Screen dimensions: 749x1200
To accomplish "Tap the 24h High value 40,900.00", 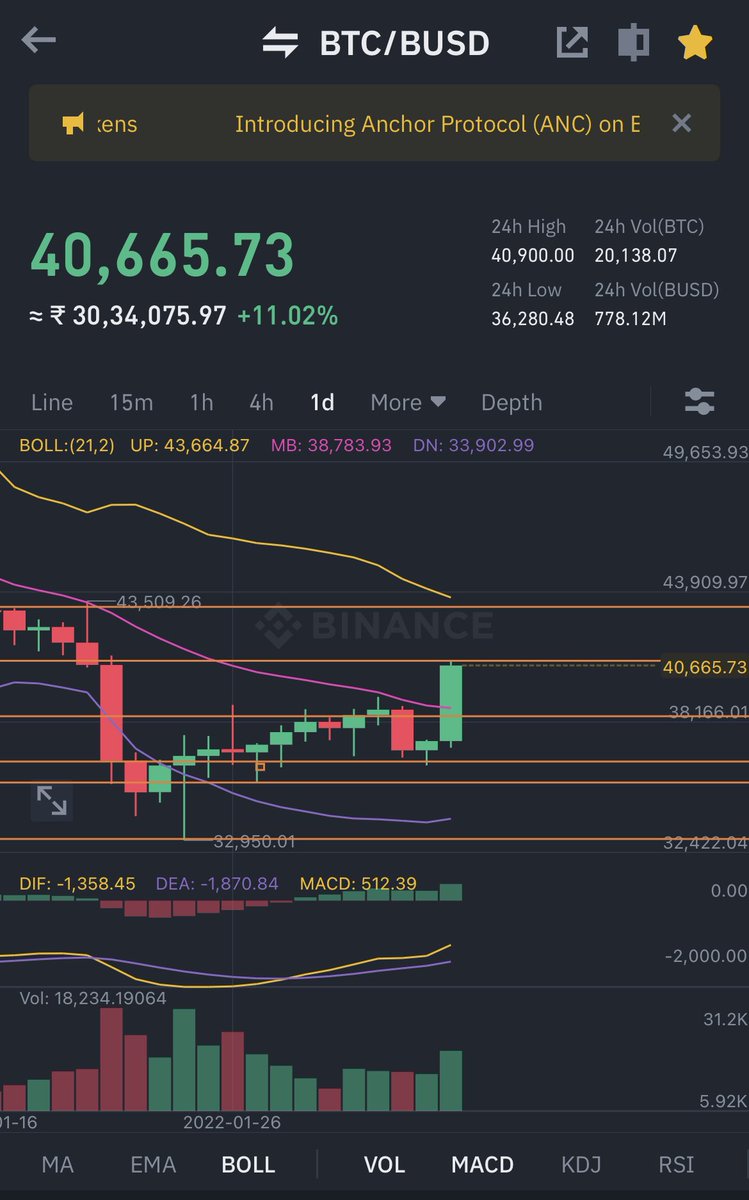I will [533, 256].
